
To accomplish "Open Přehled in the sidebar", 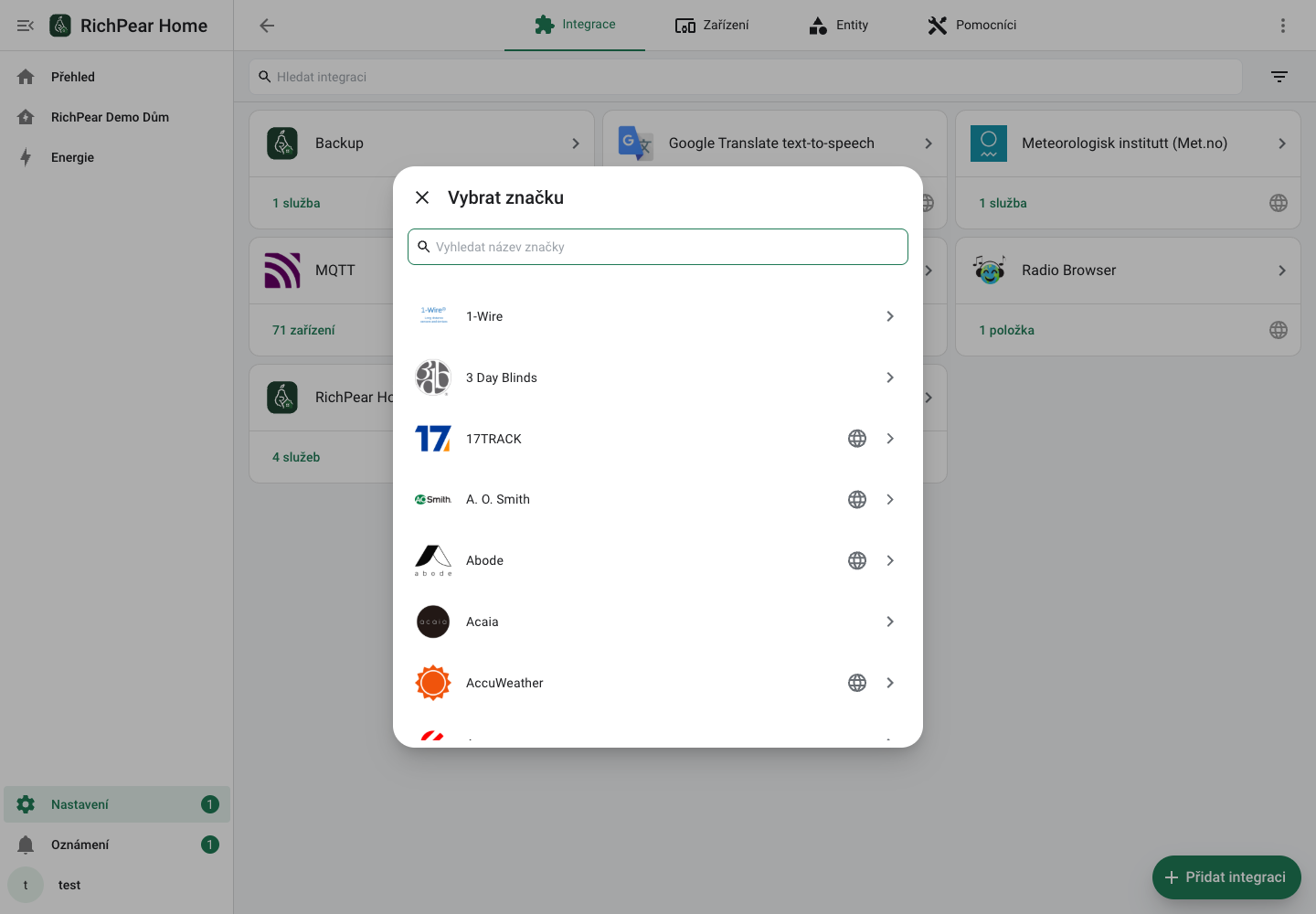I will [x=117, y=77].
